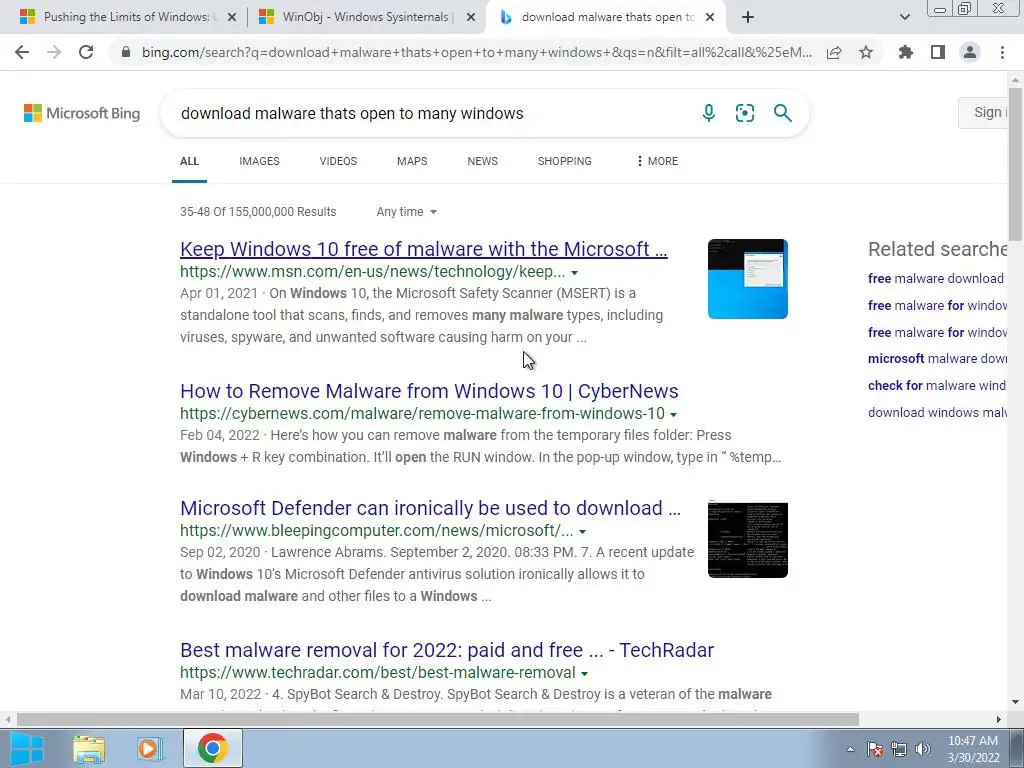Launch Windows Media Player from taskbar
This screenshot has height=768, width=1024.
(149, 748)
